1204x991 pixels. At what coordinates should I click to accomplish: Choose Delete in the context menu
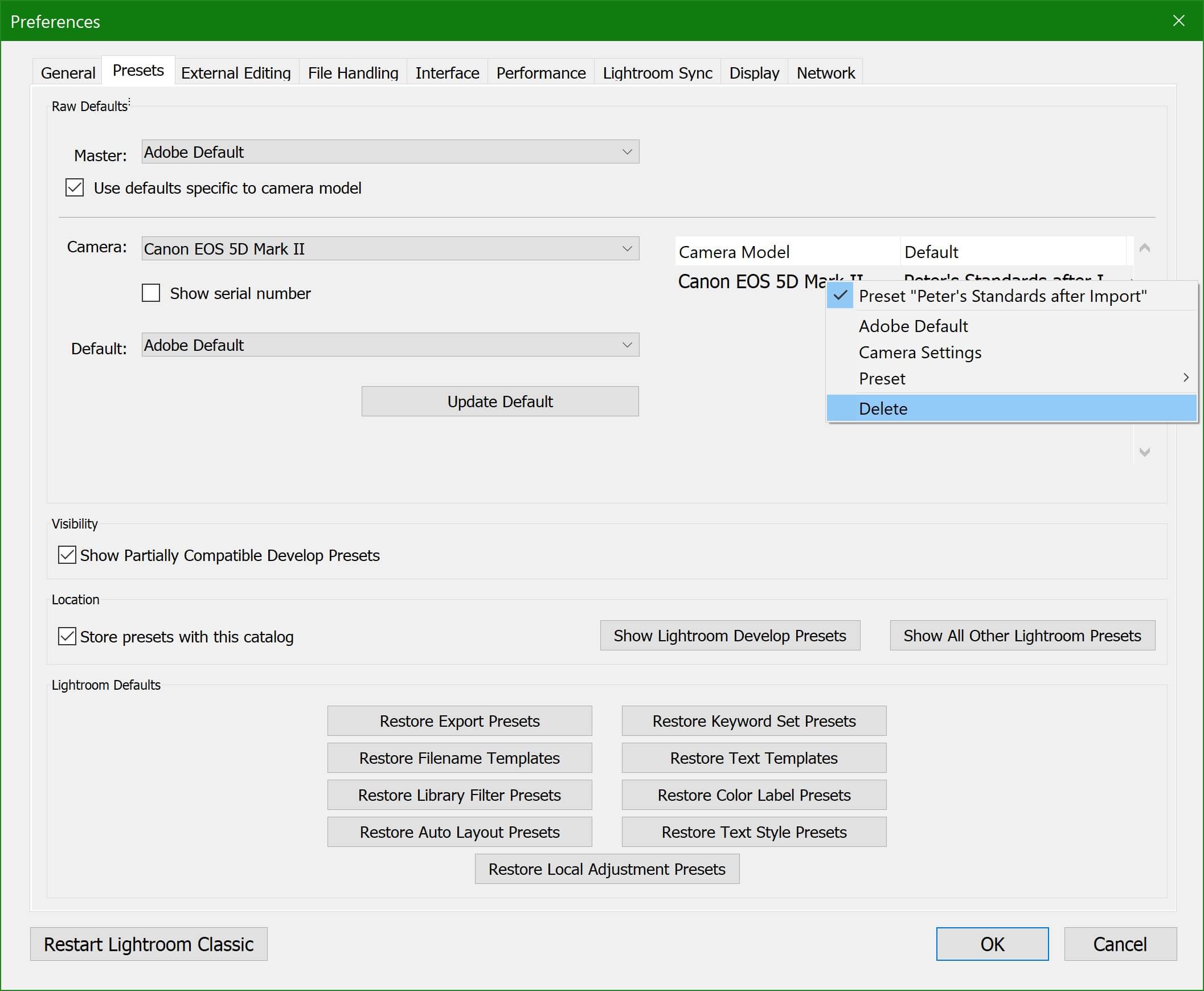click(x=883, y=409)
